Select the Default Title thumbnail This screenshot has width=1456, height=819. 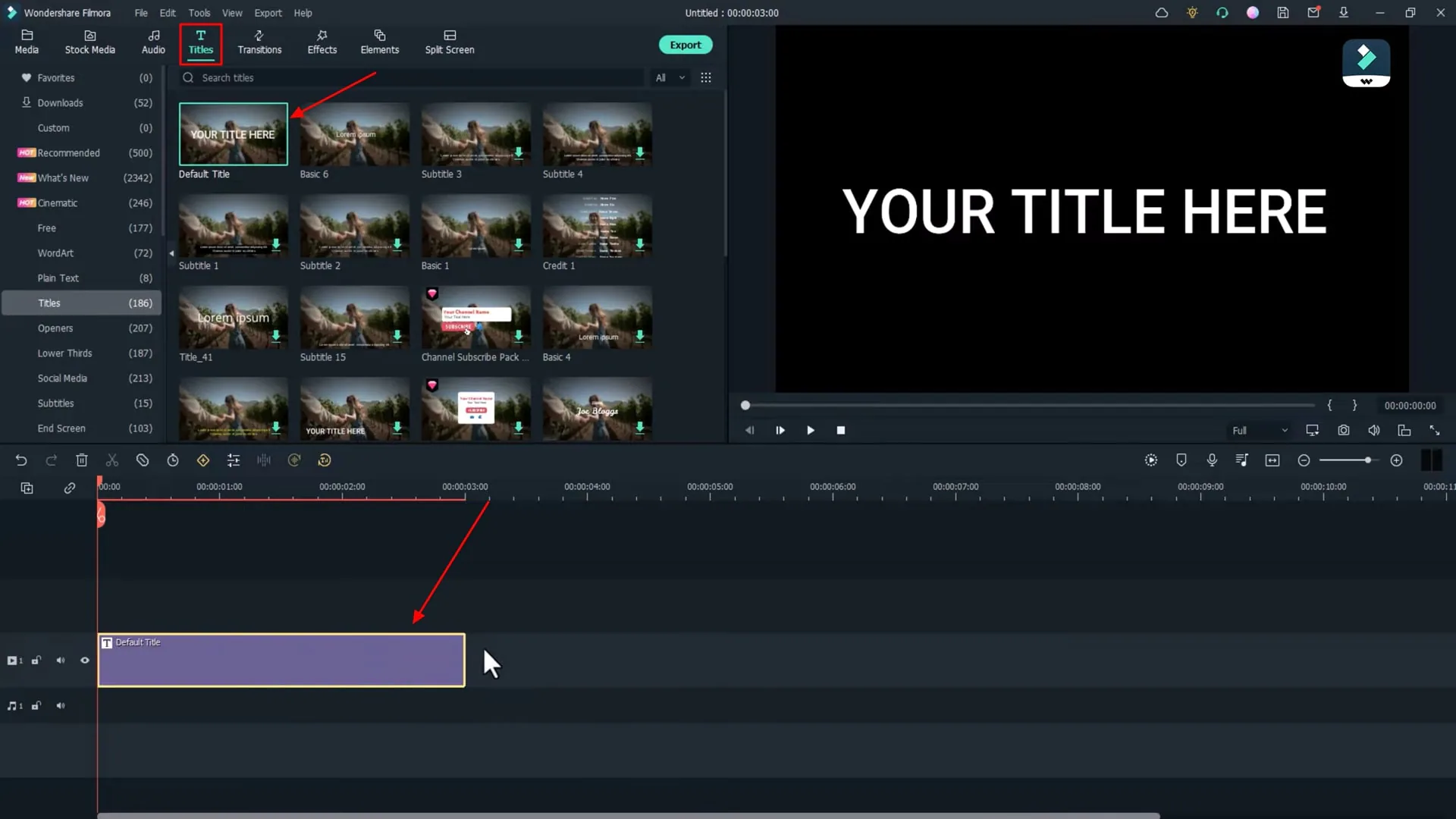(x=232, y=134)
